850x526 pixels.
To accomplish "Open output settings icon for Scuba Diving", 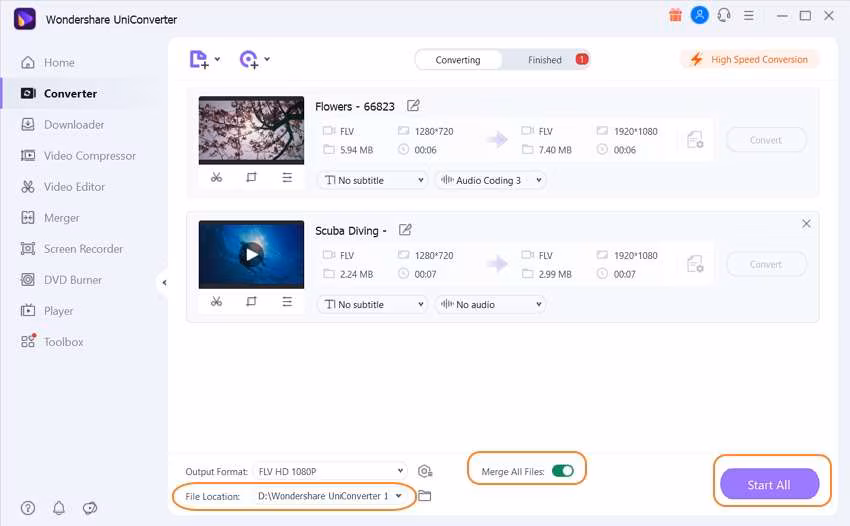I will (x=695, y=264).
